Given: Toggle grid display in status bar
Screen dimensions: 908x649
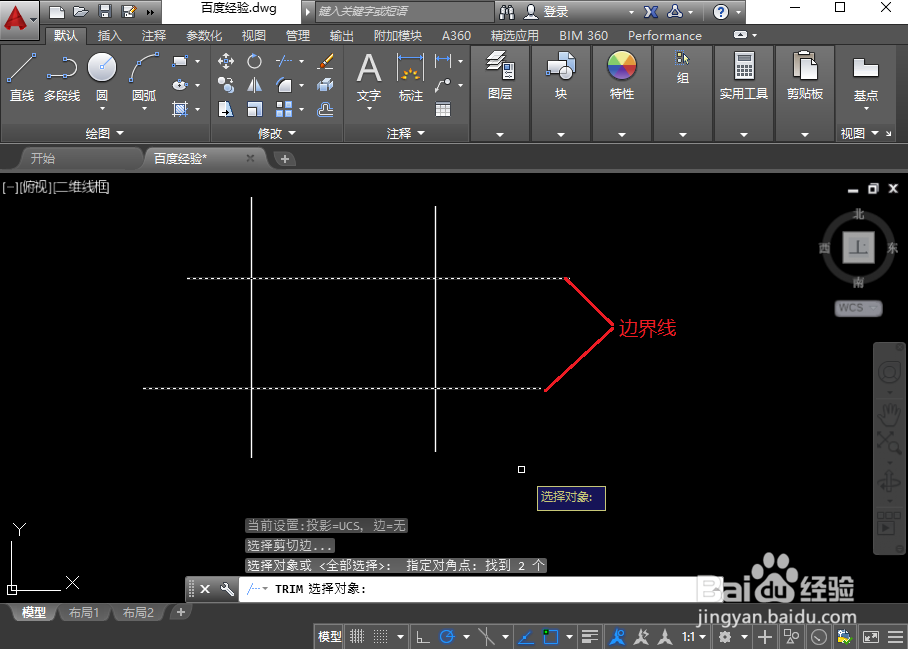Looking at the screenshot, I should click(357, 637).
